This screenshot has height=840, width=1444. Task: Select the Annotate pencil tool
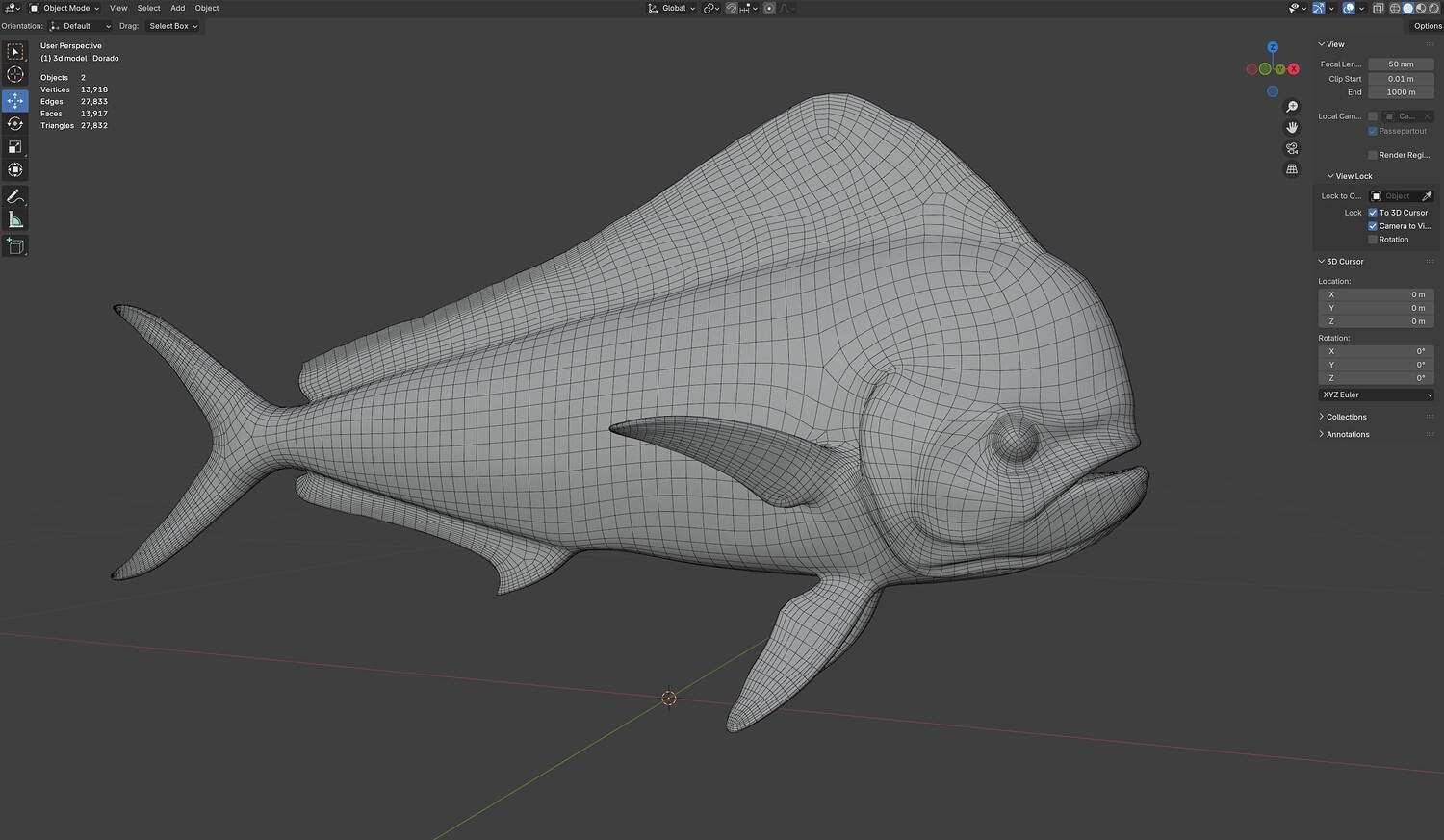point(15,196)
